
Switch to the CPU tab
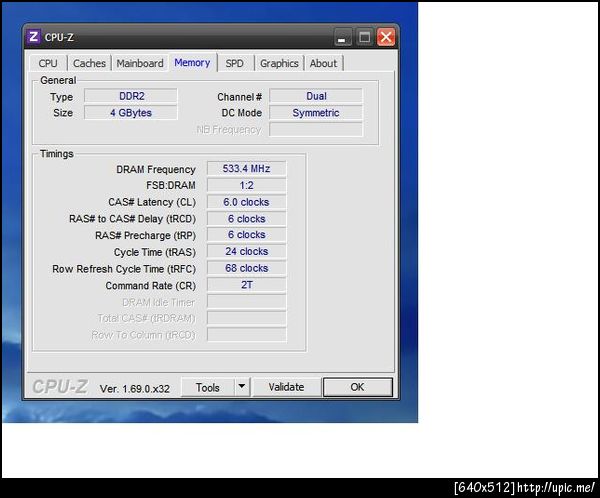(x=48, y=63)
